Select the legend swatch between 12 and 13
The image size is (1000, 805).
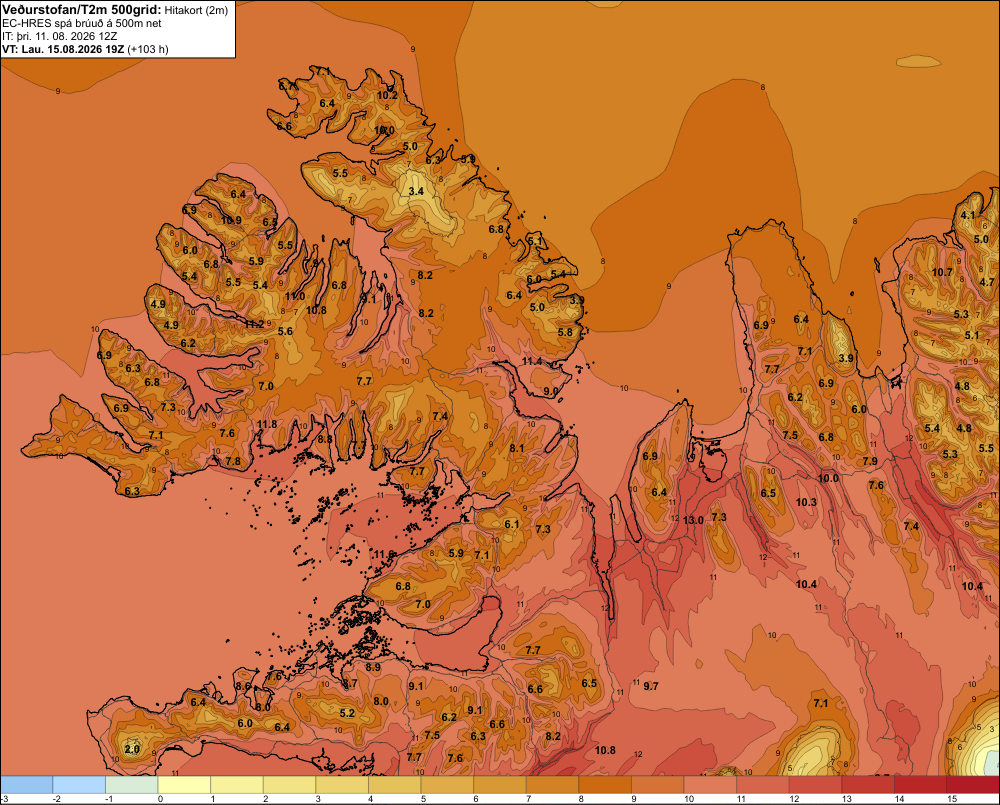[x=816, y=785]
